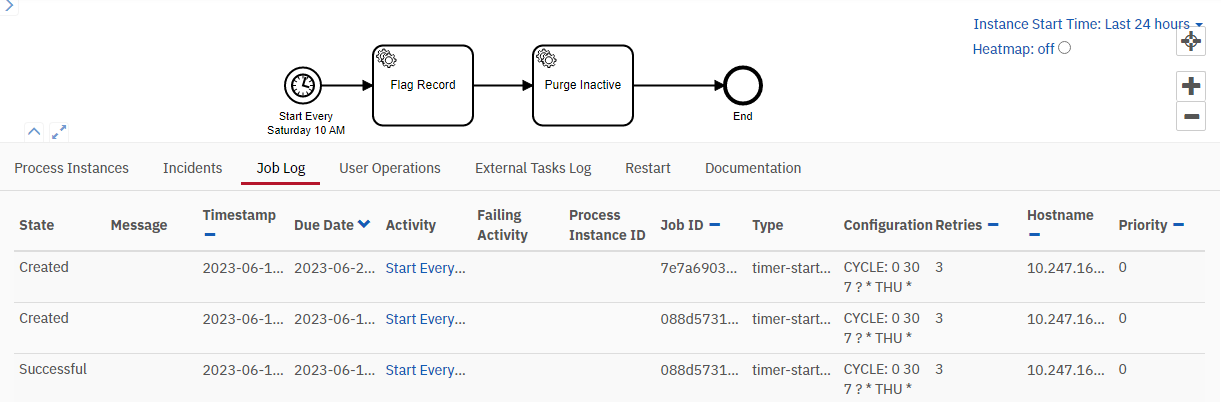The image size is (1221, 402).
Task: Toggle sort on Hostname column
Action: [x=1034, y=236]
